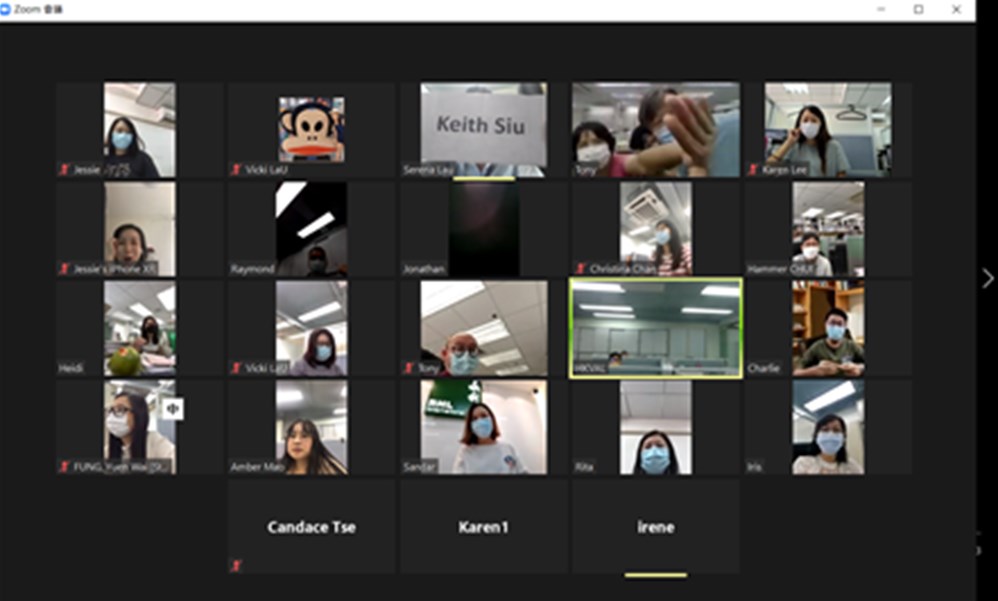Click the muted mic icon on Karen Lee's tile

point(753,170)
